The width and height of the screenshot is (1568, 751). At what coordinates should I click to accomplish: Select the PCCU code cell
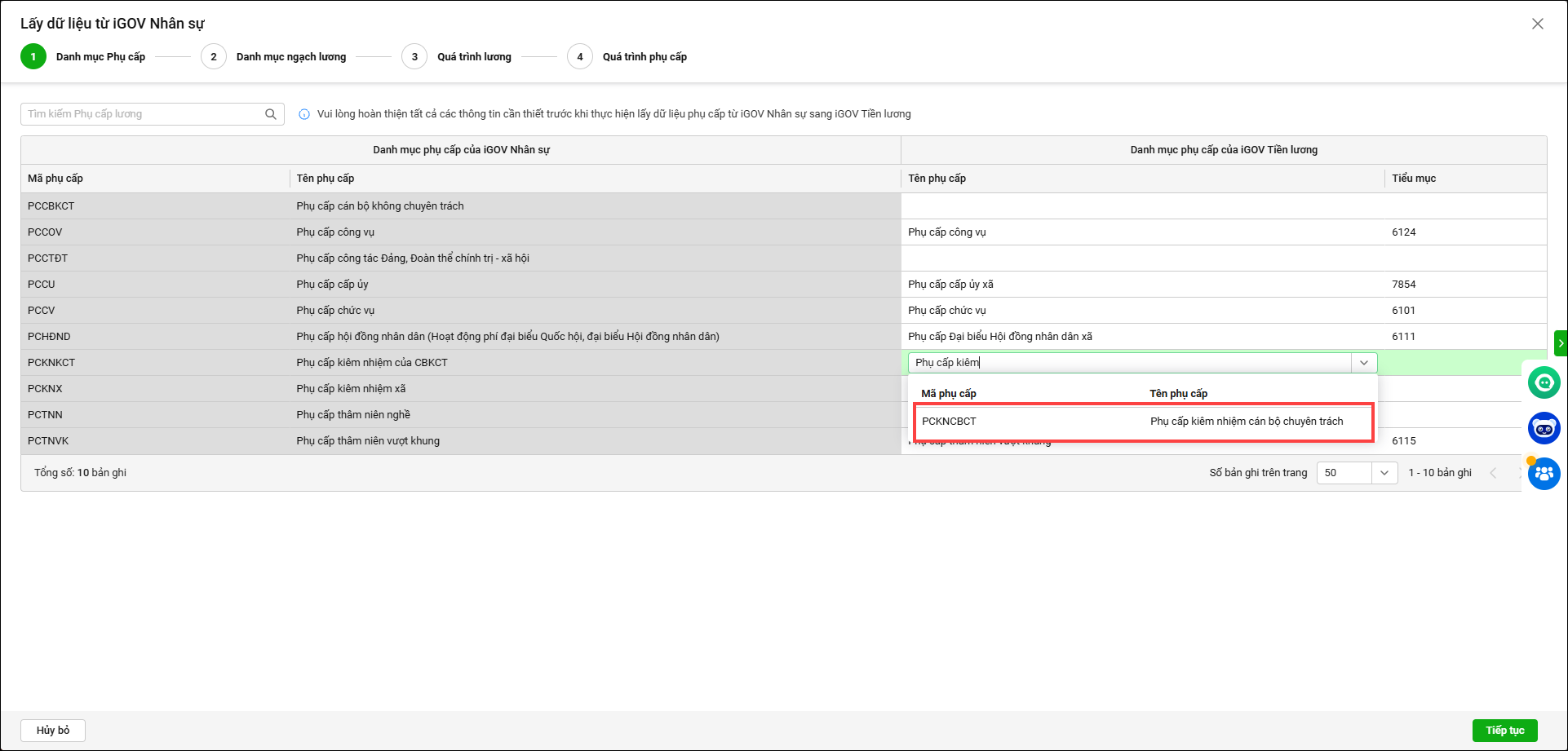coord(155,285)
